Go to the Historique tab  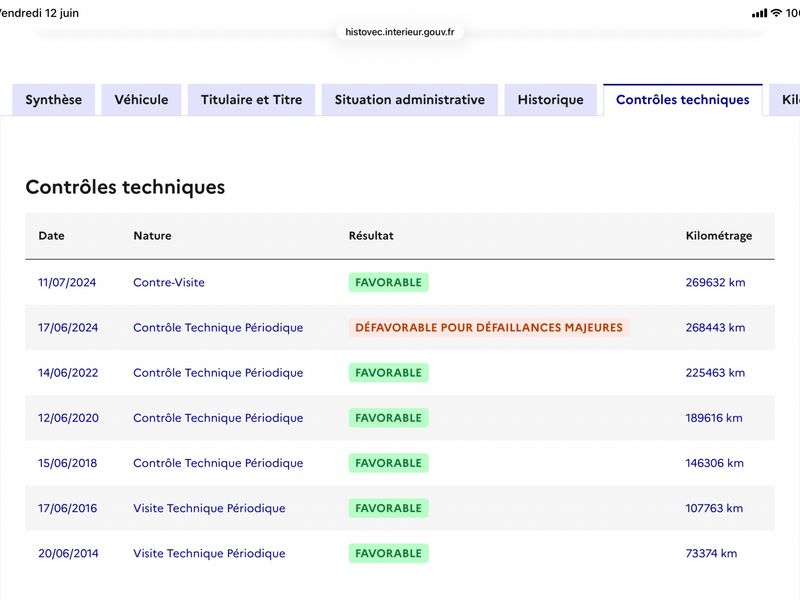(551, 99)
